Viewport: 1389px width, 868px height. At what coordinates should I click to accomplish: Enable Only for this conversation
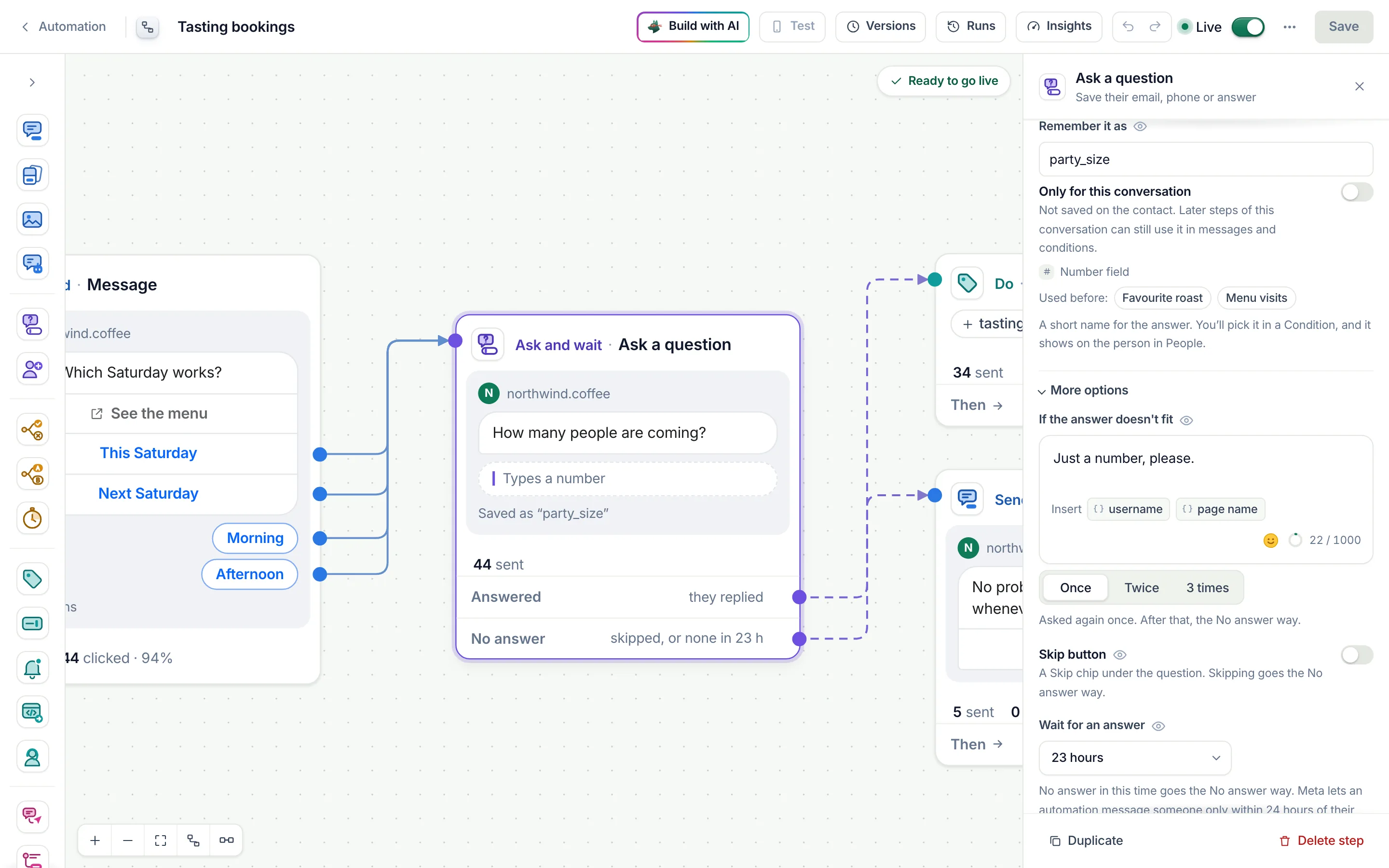pos(1357,192)
